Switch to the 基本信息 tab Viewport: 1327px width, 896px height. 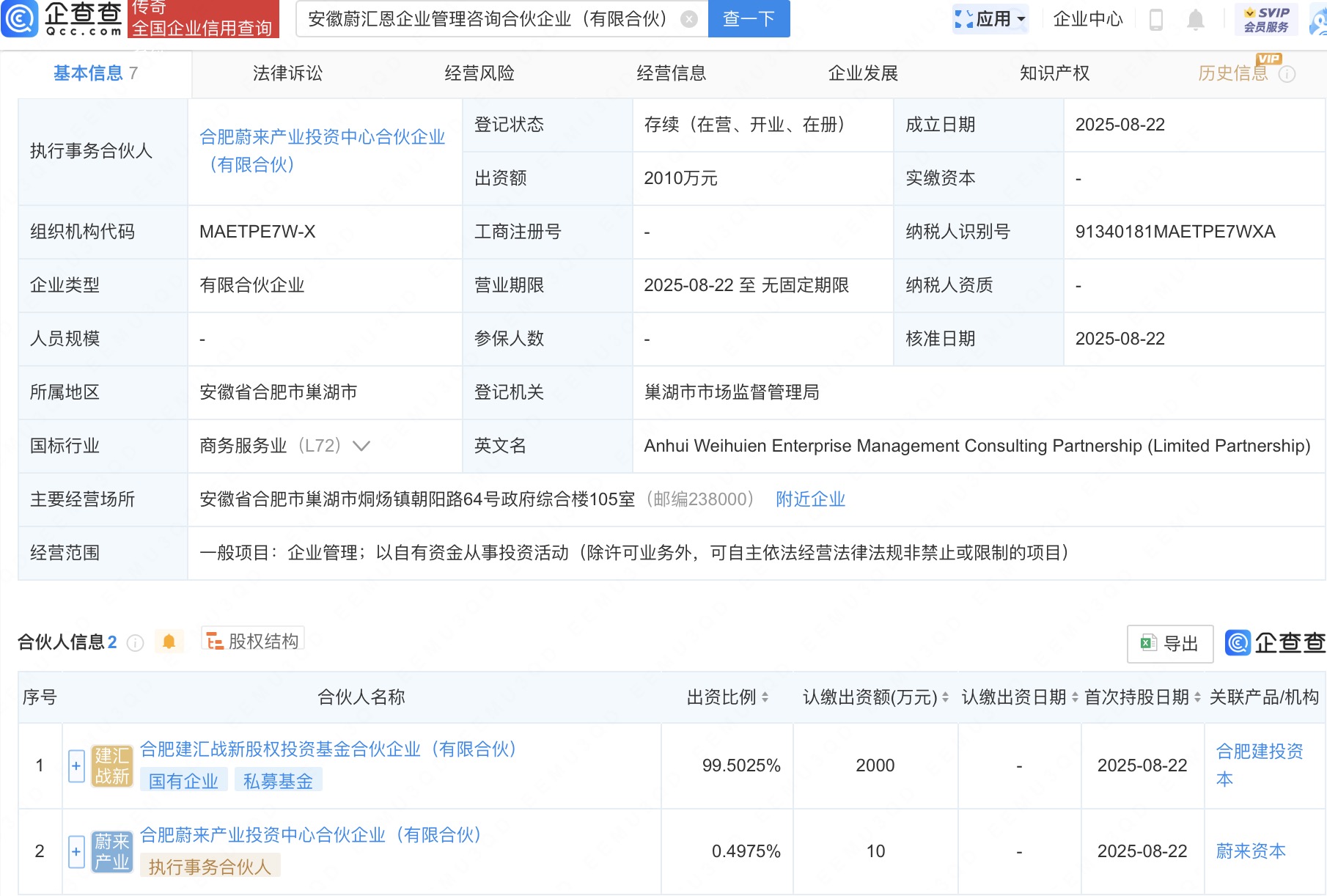(x=95, y=73)
